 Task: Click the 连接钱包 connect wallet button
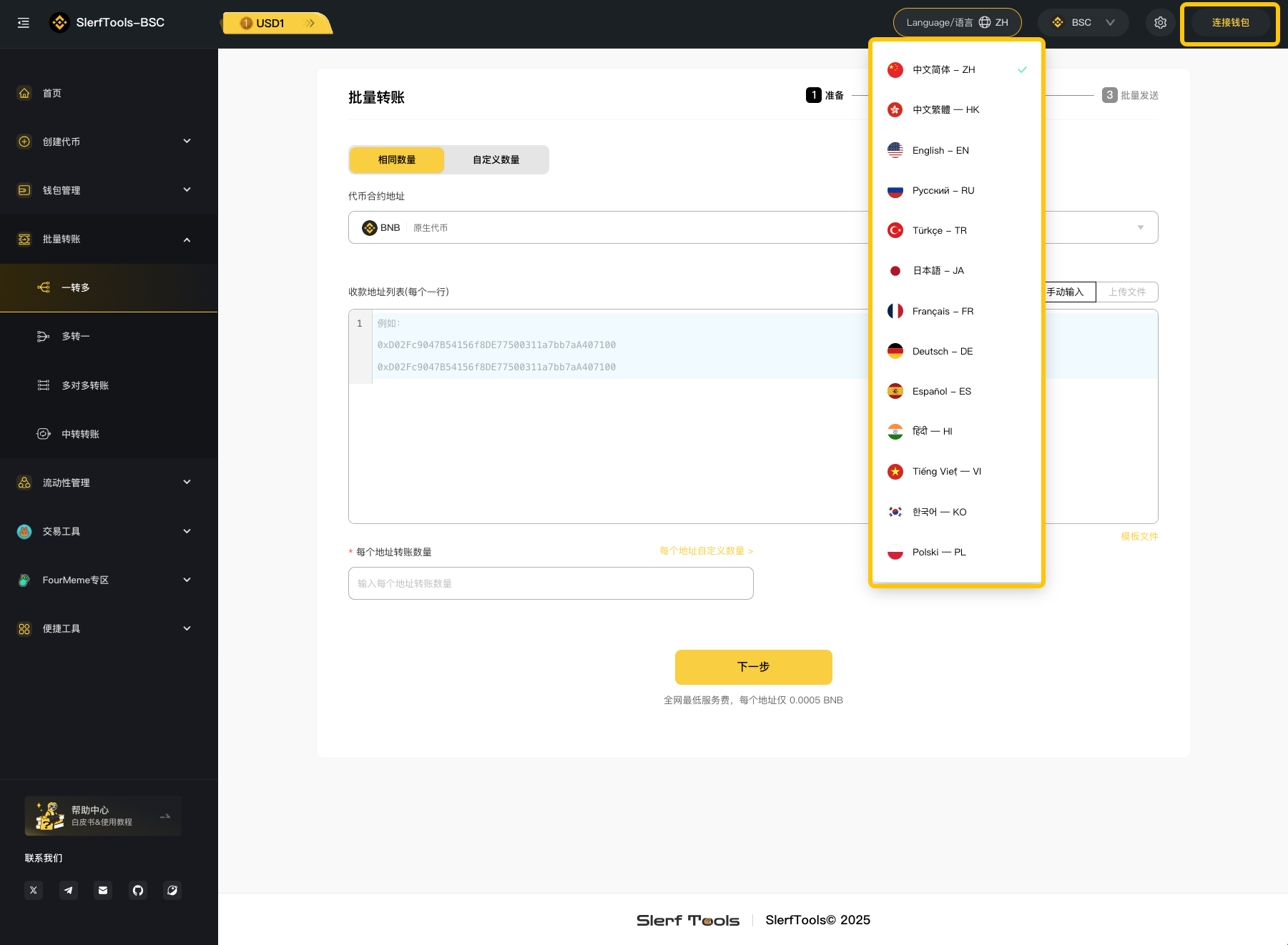coord(1229,23)
